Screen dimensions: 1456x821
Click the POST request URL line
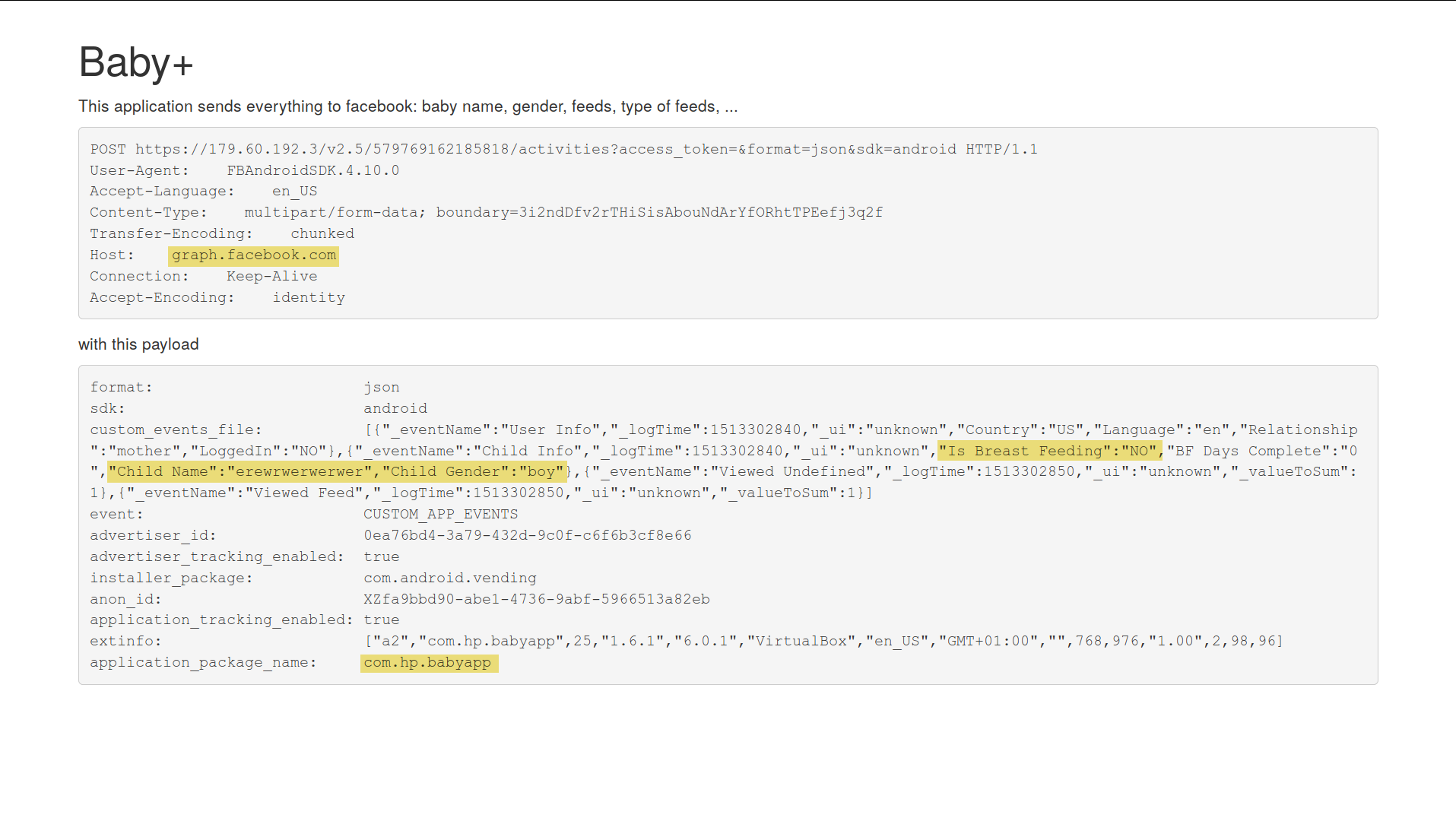coord(563,150)
